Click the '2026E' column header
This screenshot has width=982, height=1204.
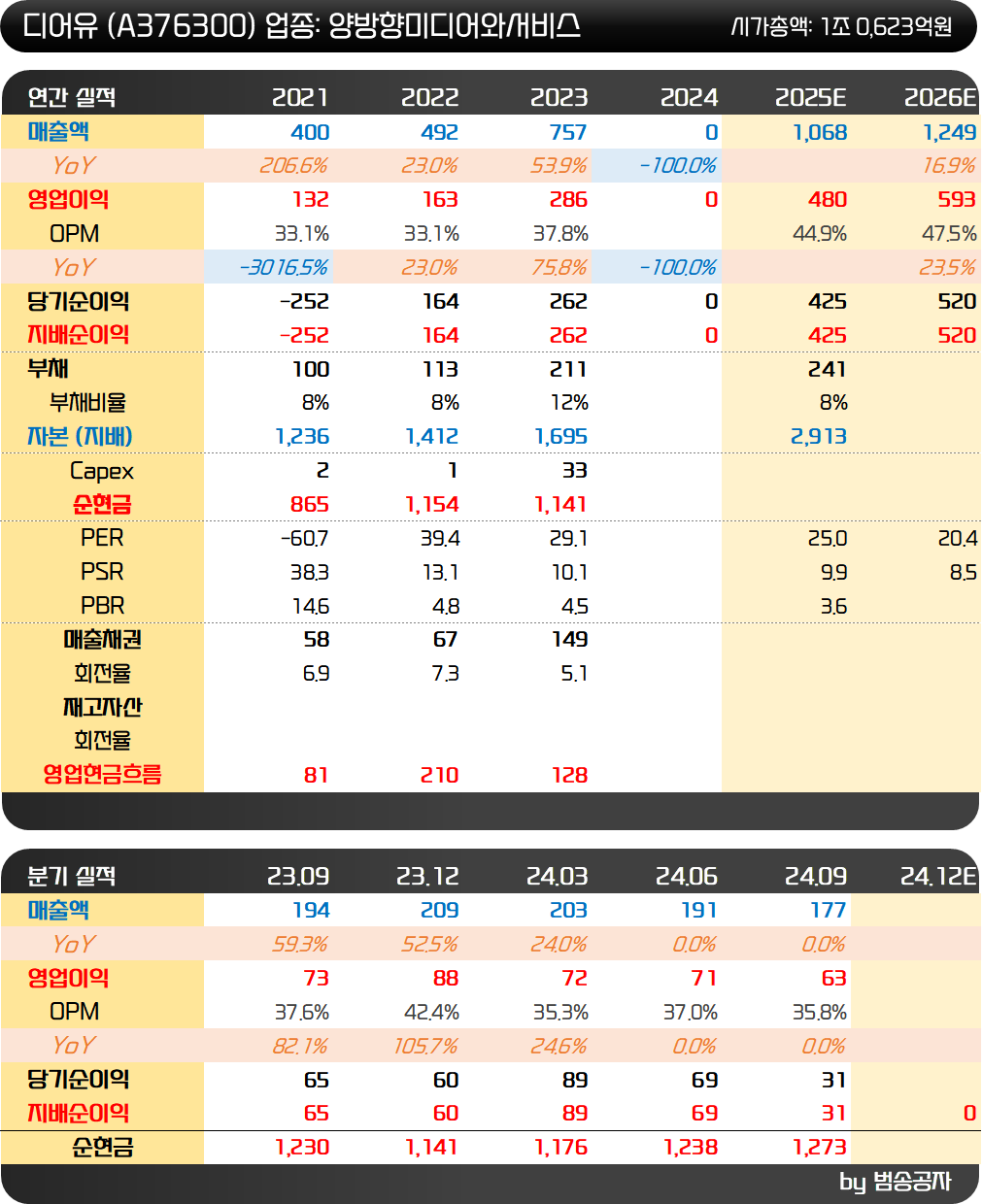[x=940, y=97]
